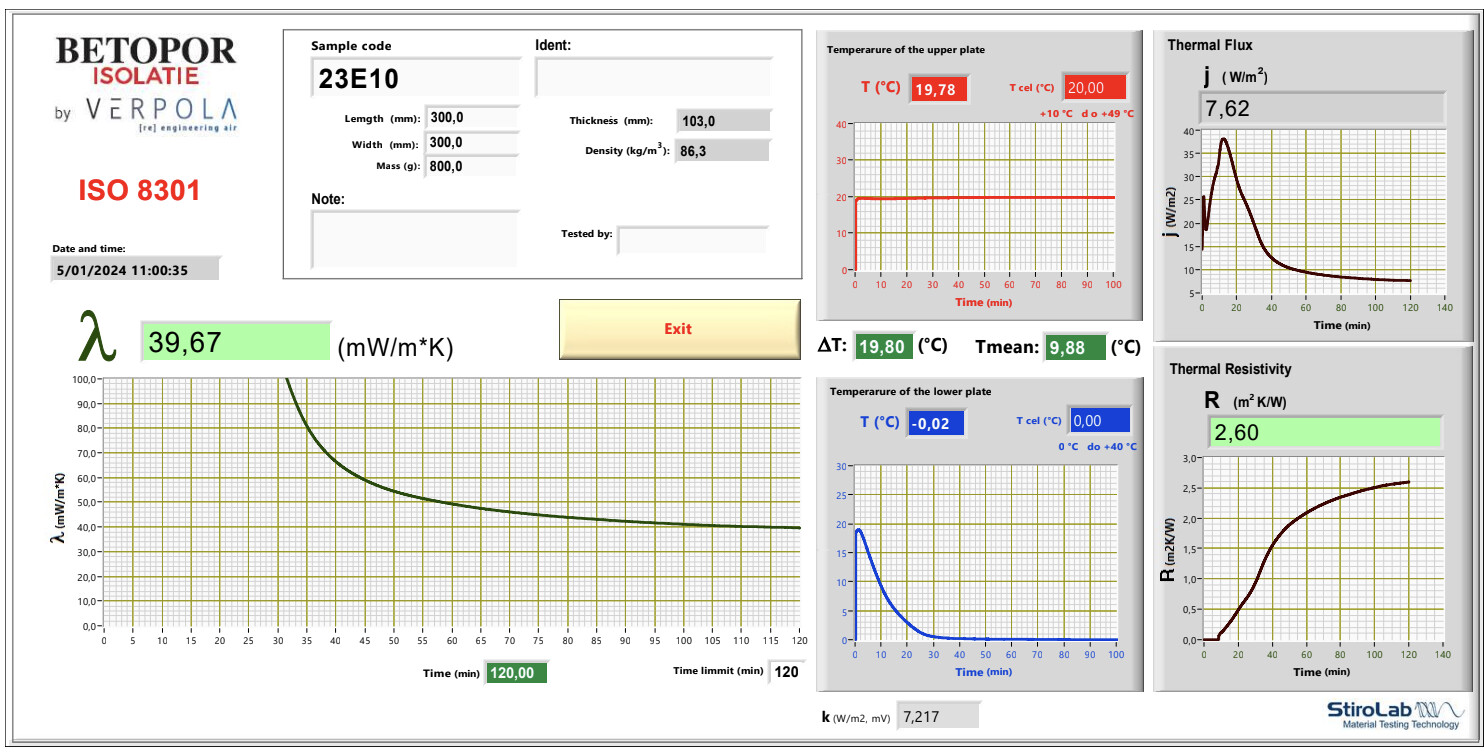Click the Thermal Flux value 7,62
1484x752 pixels.
pos(1321,109)
